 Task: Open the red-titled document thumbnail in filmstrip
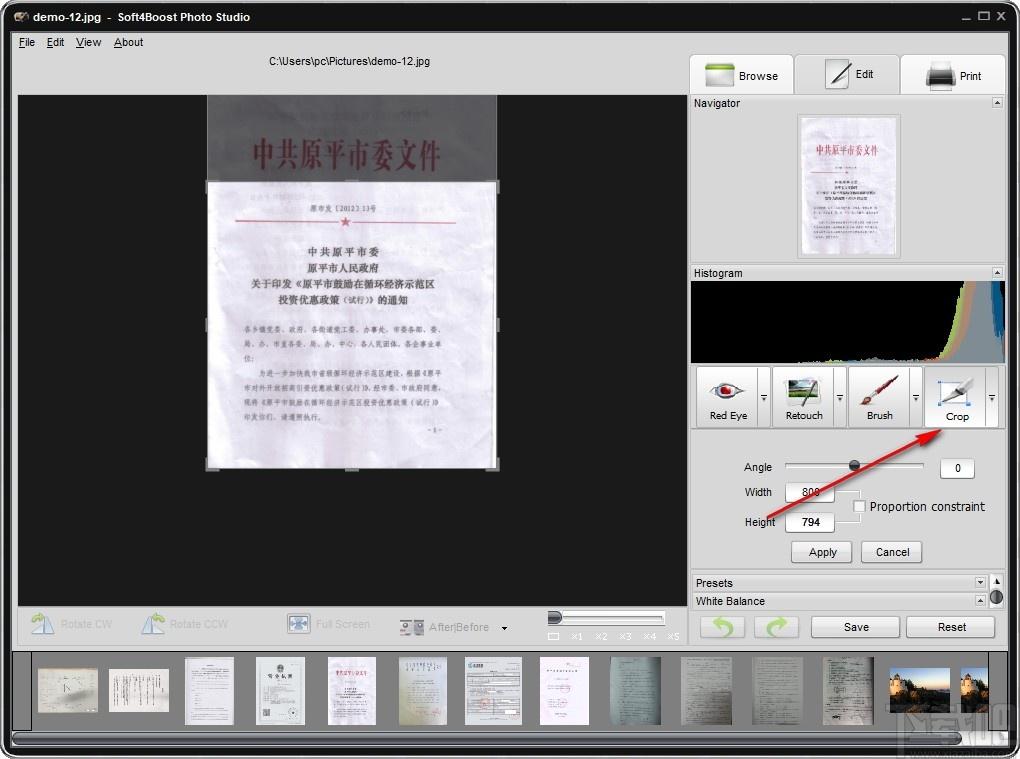351,691
